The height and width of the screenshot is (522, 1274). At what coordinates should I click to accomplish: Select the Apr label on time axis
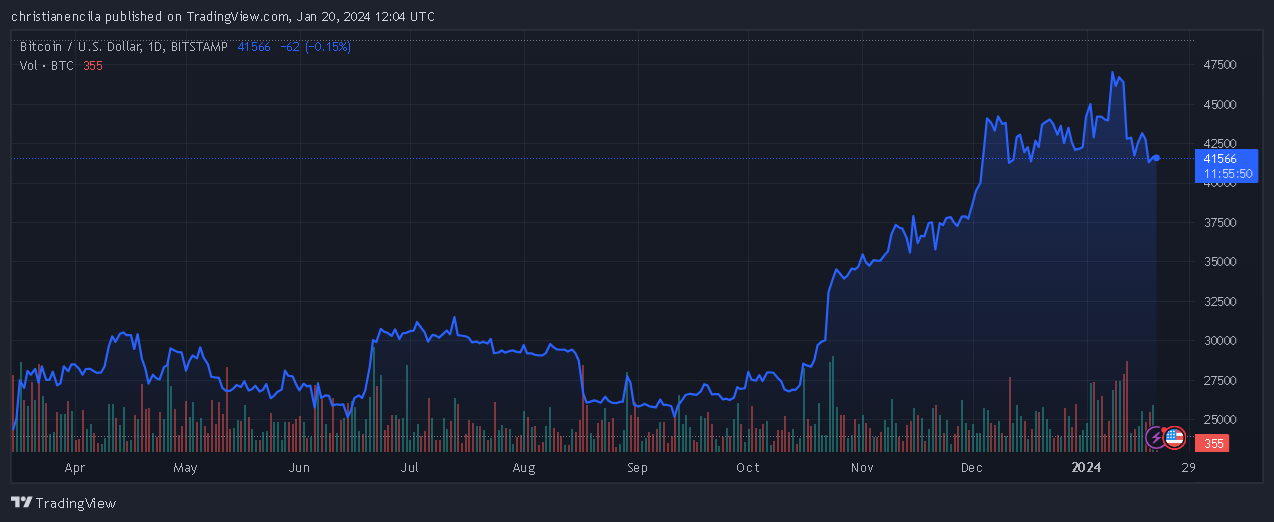[74, 467]
